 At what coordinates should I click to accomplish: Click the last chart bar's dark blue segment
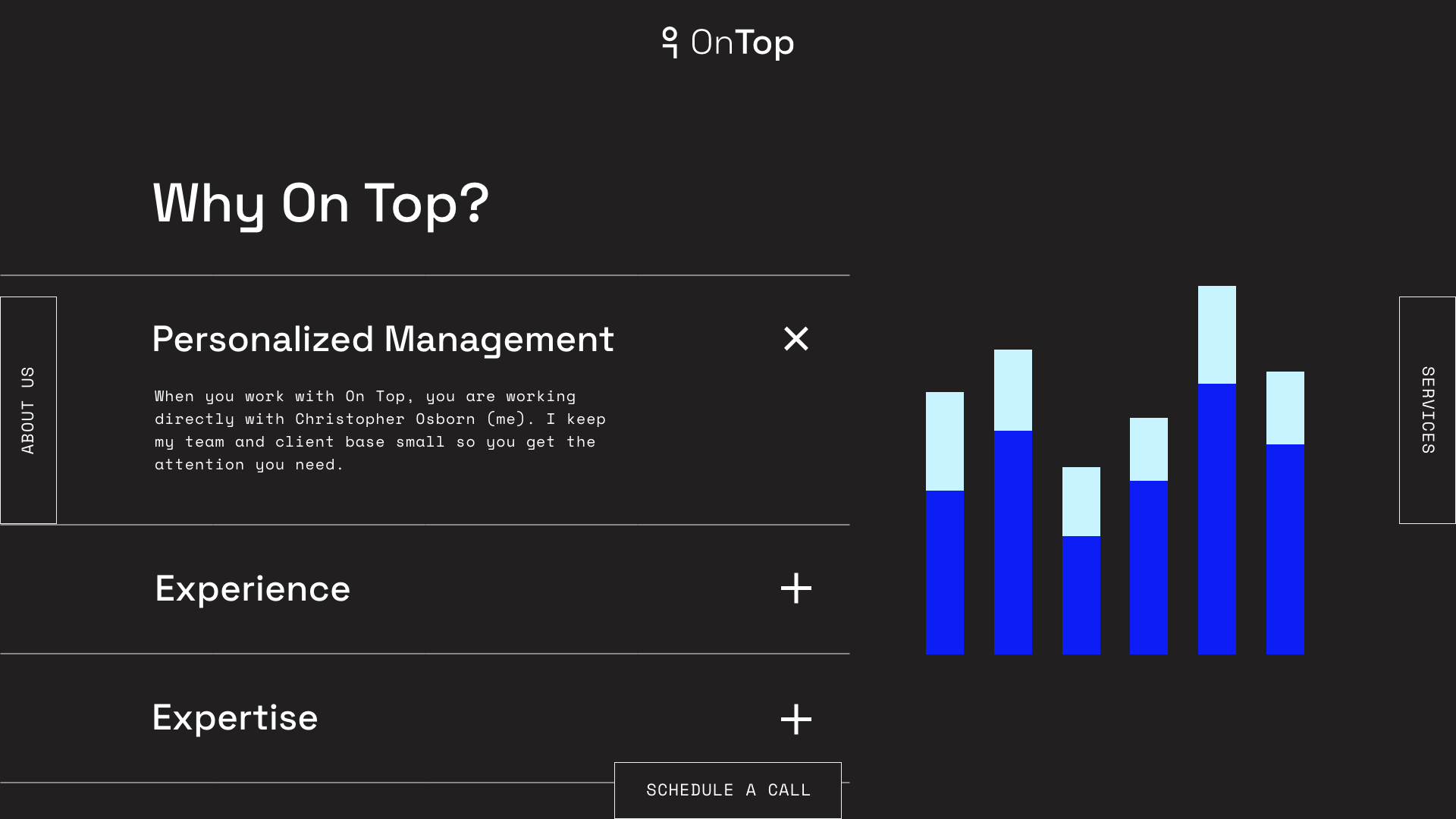[1285, 549]
